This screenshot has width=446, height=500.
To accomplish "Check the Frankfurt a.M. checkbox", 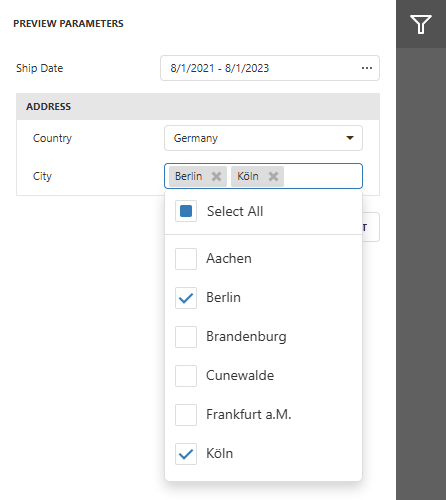I will pyautogui.click(x=186, y=415).
